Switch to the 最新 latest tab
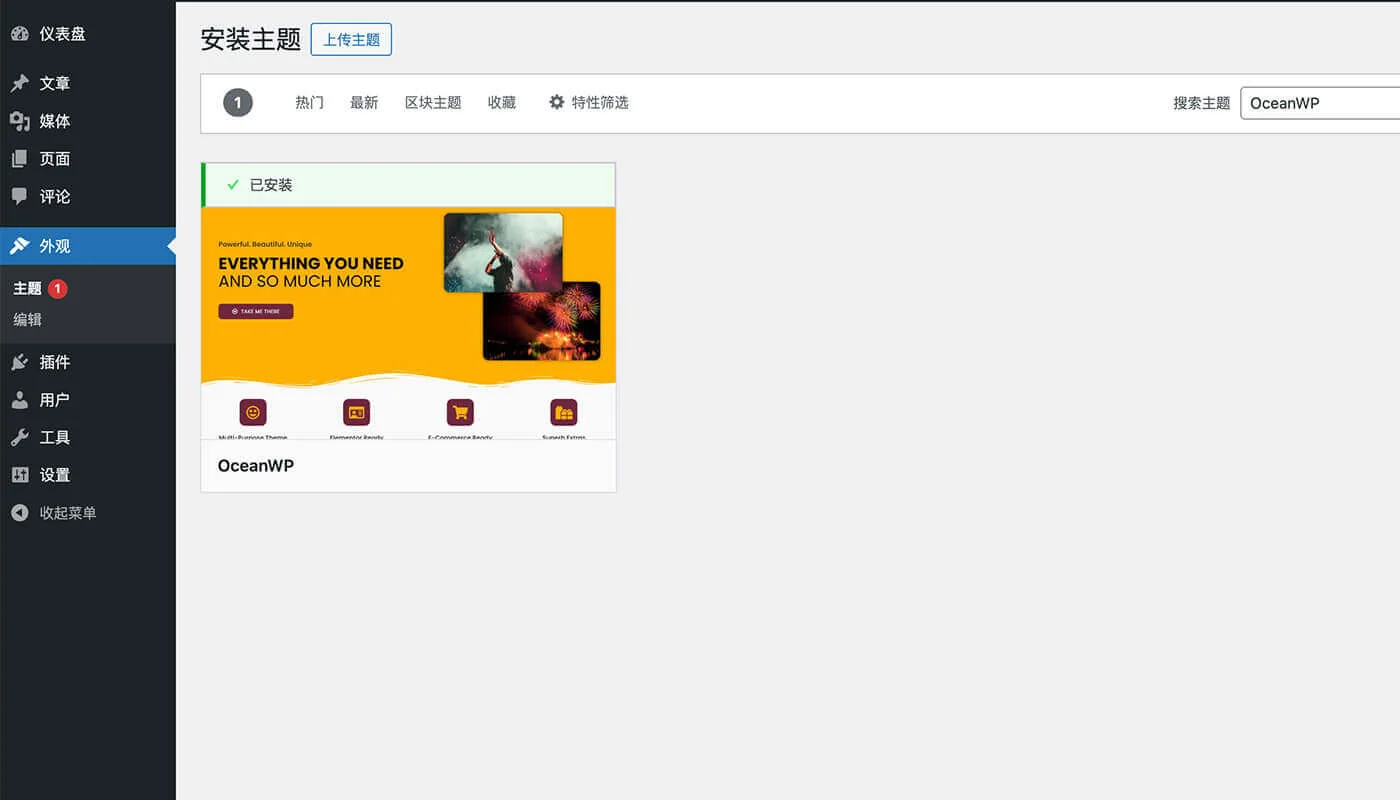This screenshot has height=800, width=1400. tap(364, 102)
